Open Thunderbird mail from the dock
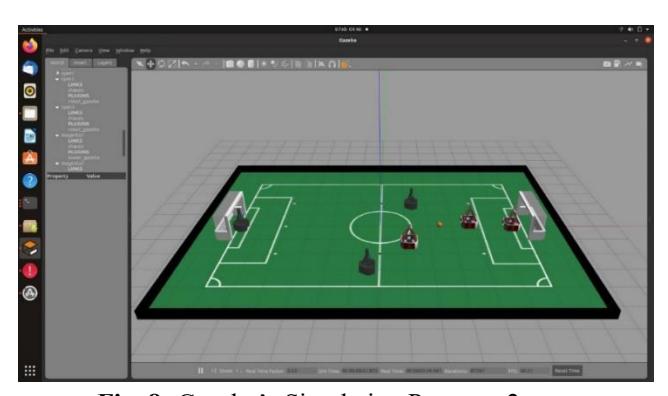Viewport: 668px width, 396px height. (30, 68)
